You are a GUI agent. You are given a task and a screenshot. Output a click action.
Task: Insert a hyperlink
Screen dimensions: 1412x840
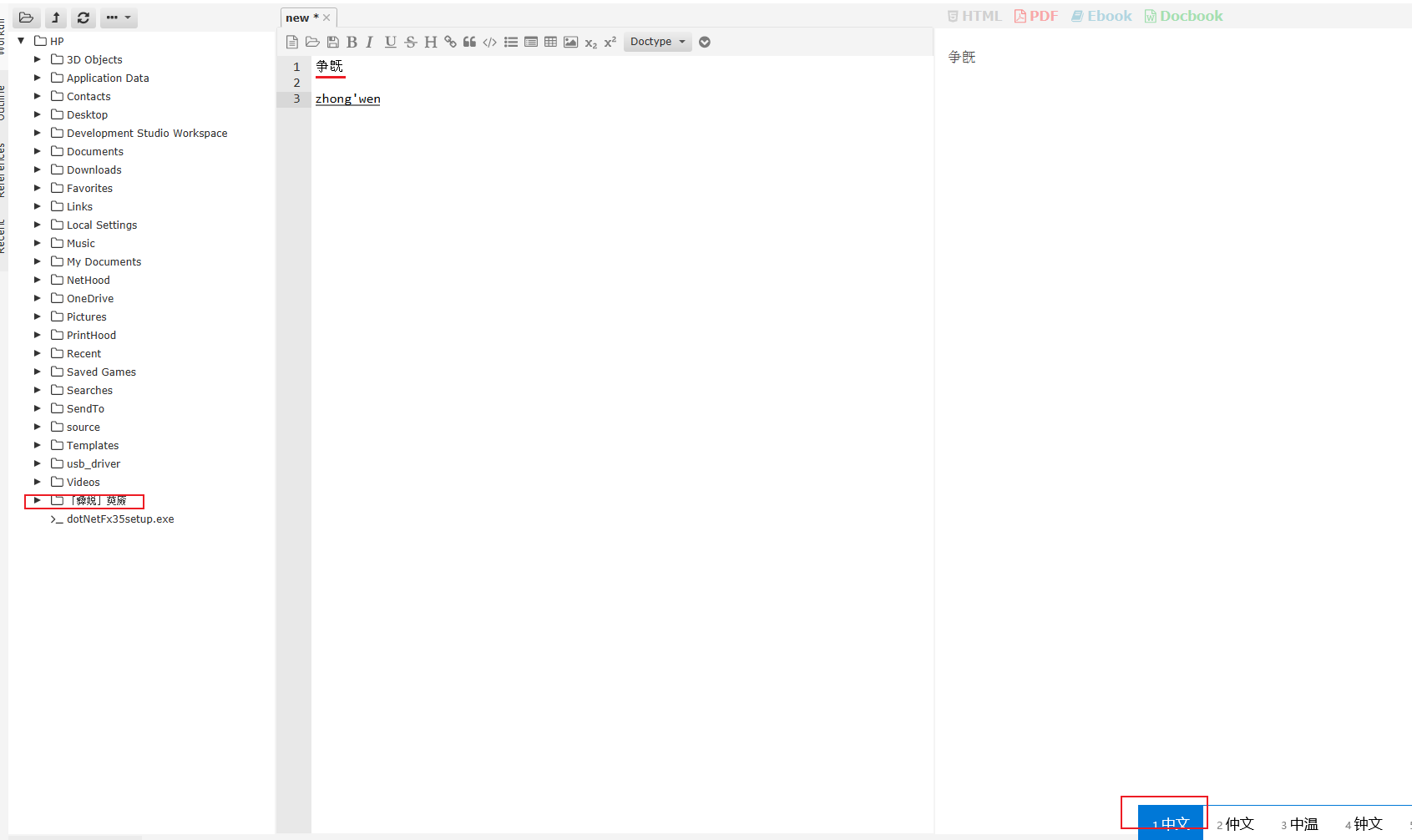coord(450,42)
